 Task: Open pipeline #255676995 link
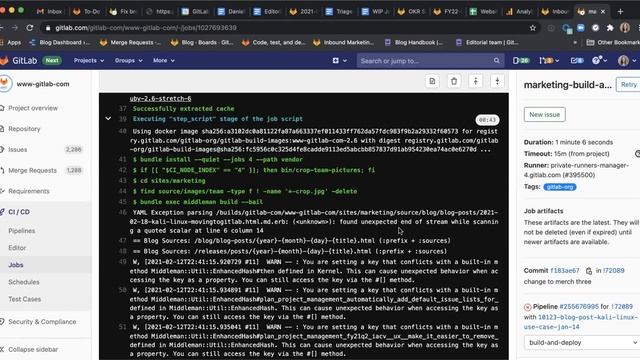coord(579,307)
